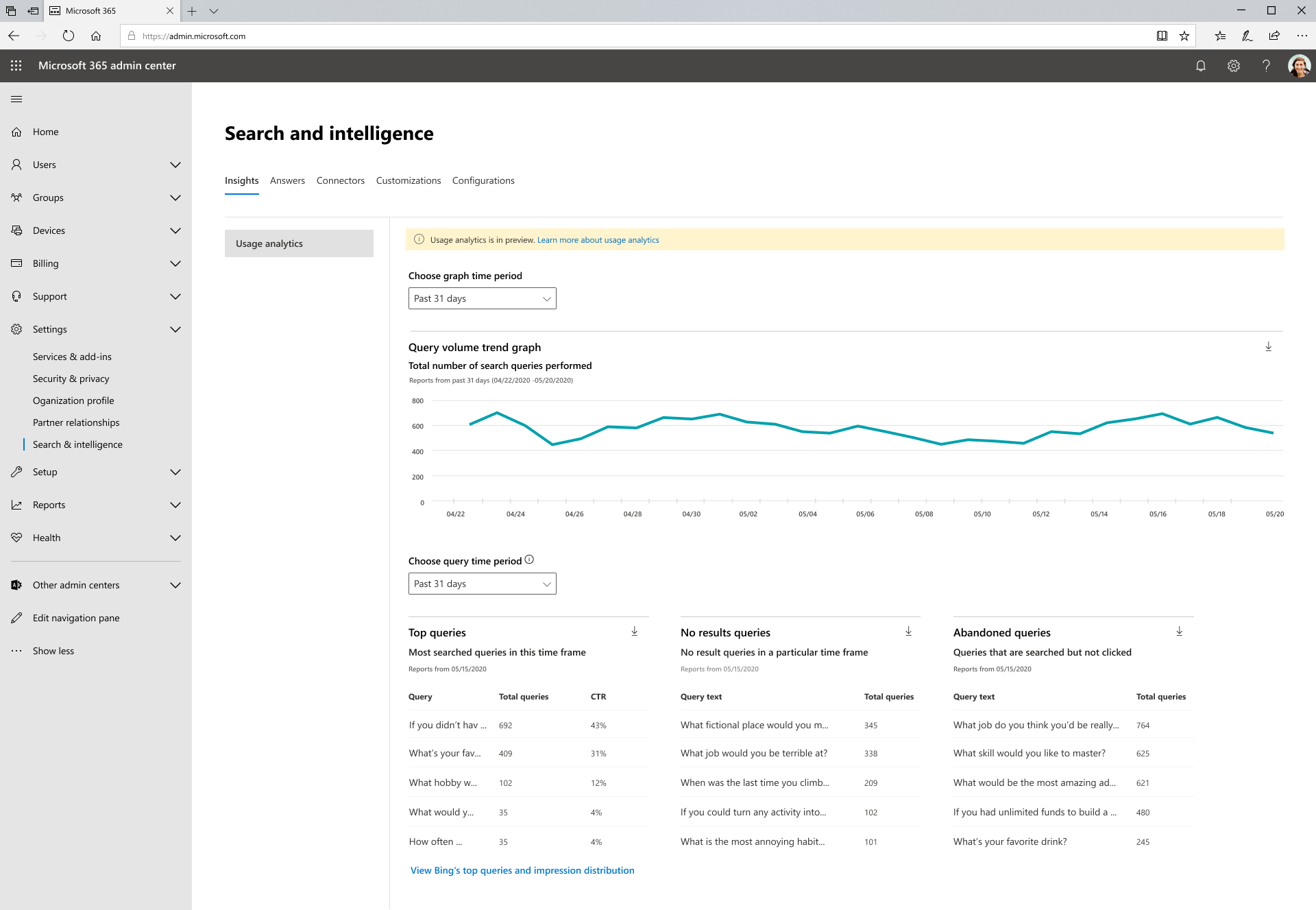Open the graph time period dropdown
This screenshot has height=910, width=1316.
(x=482, y=298)
